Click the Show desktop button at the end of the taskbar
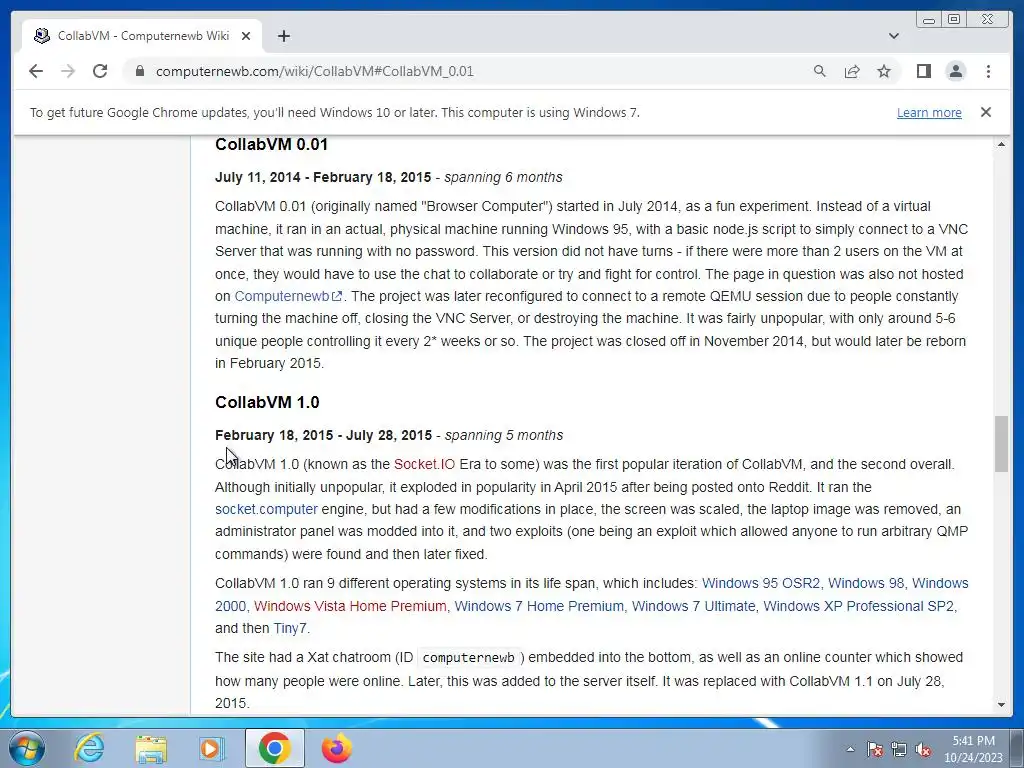 1018,748
